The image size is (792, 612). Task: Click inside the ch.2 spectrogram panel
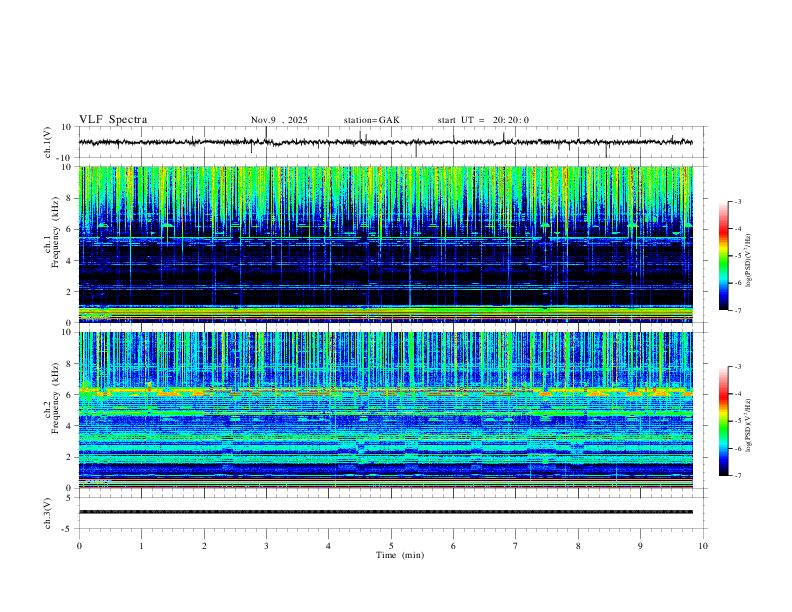tap(385, 410)
